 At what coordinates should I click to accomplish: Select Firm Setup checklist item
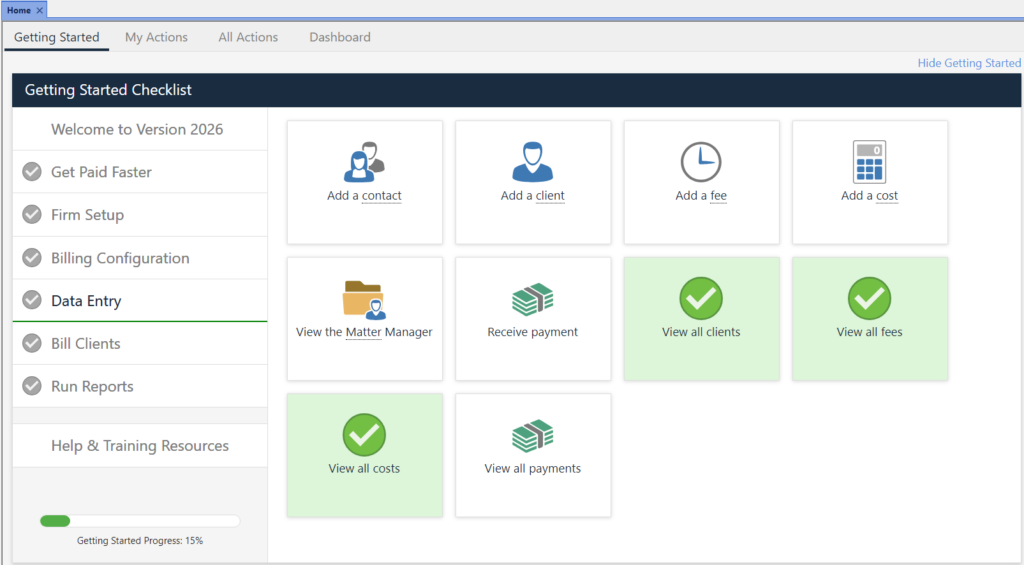pos(140,215)
